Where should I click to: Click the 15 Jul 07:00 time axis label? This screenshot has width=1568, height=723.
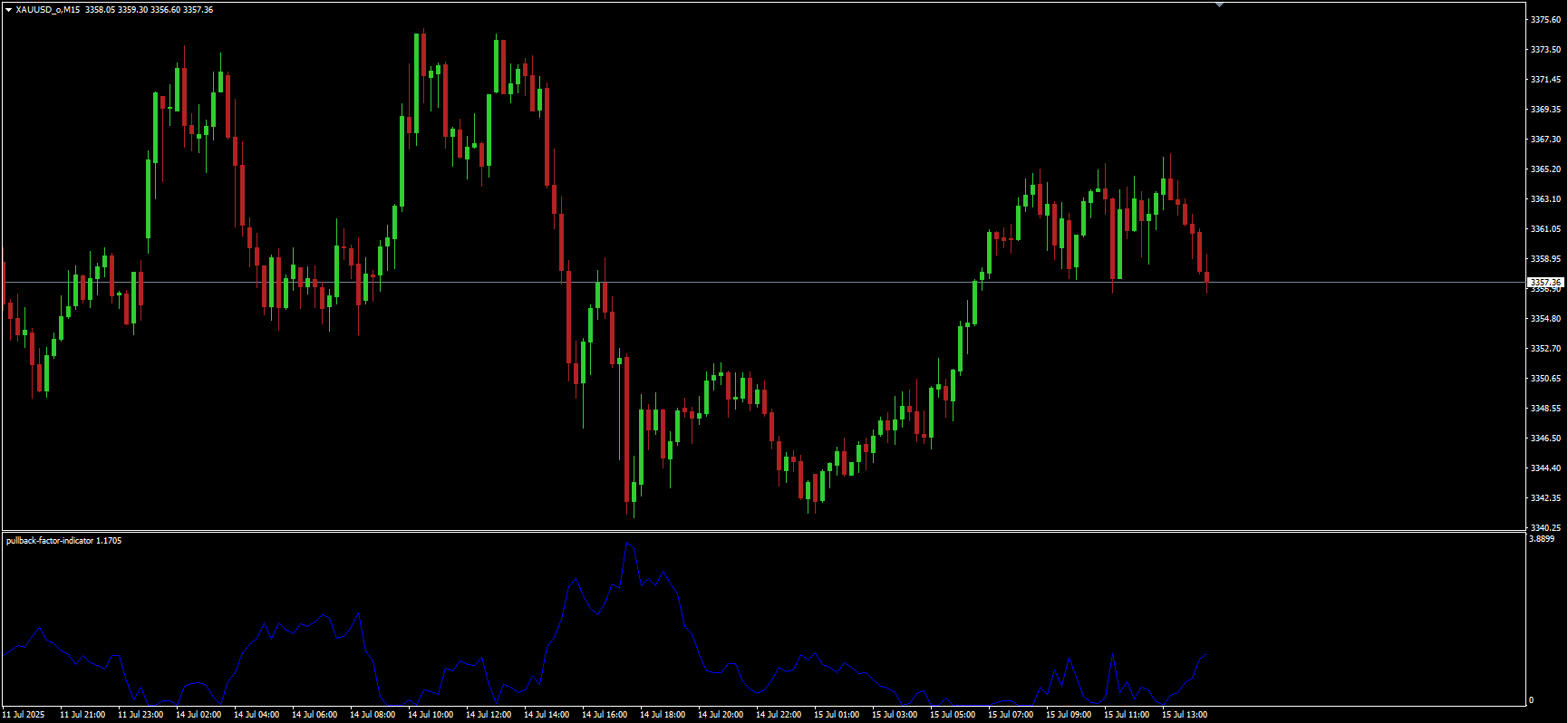(1011, 715)
